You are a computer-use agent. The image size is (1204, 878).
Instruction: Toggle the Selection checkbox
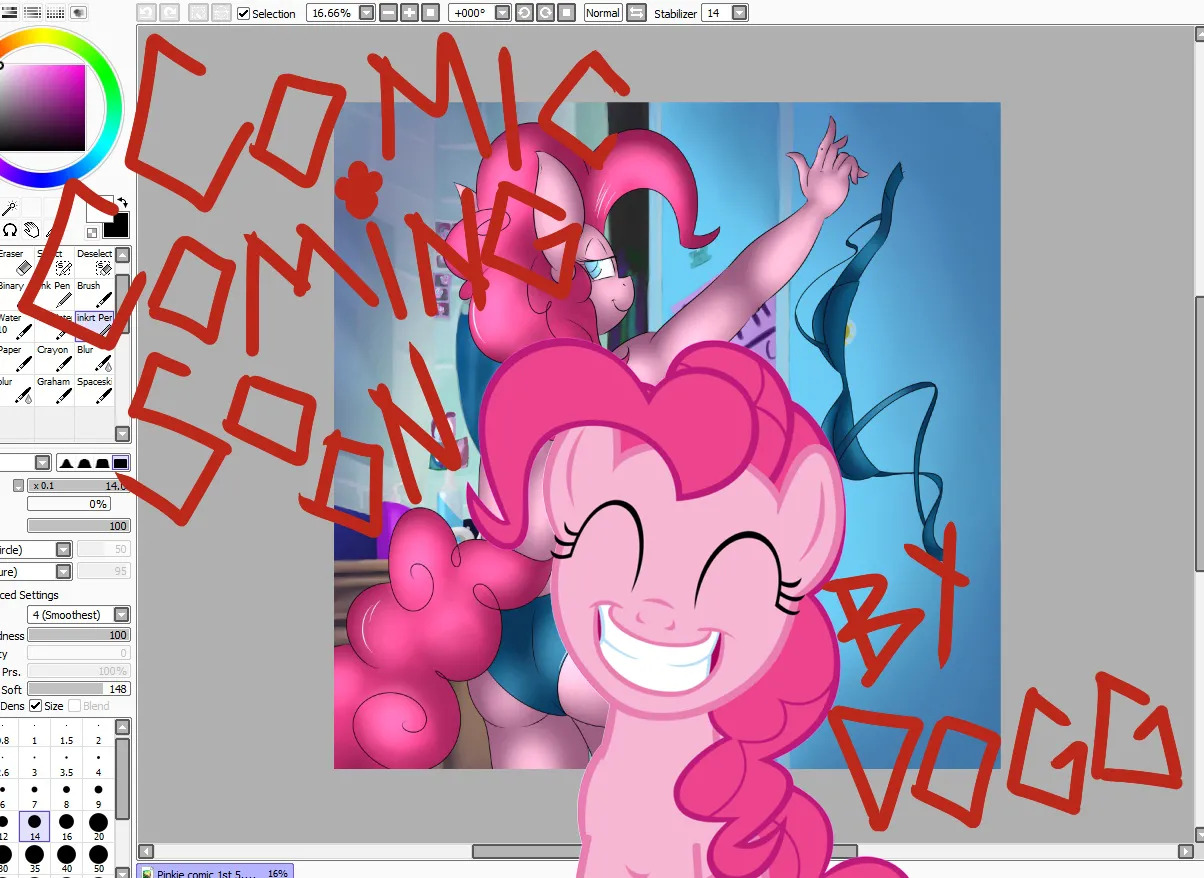point(243,14)
